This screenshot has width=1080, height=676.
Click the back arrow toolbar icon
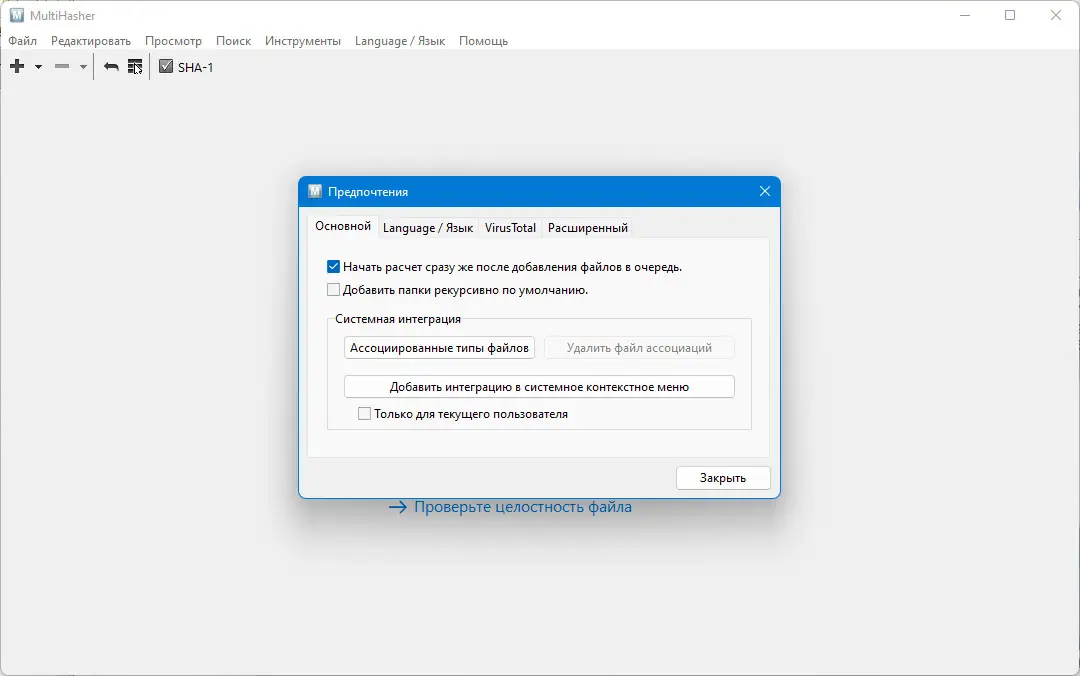click(111, 67)
